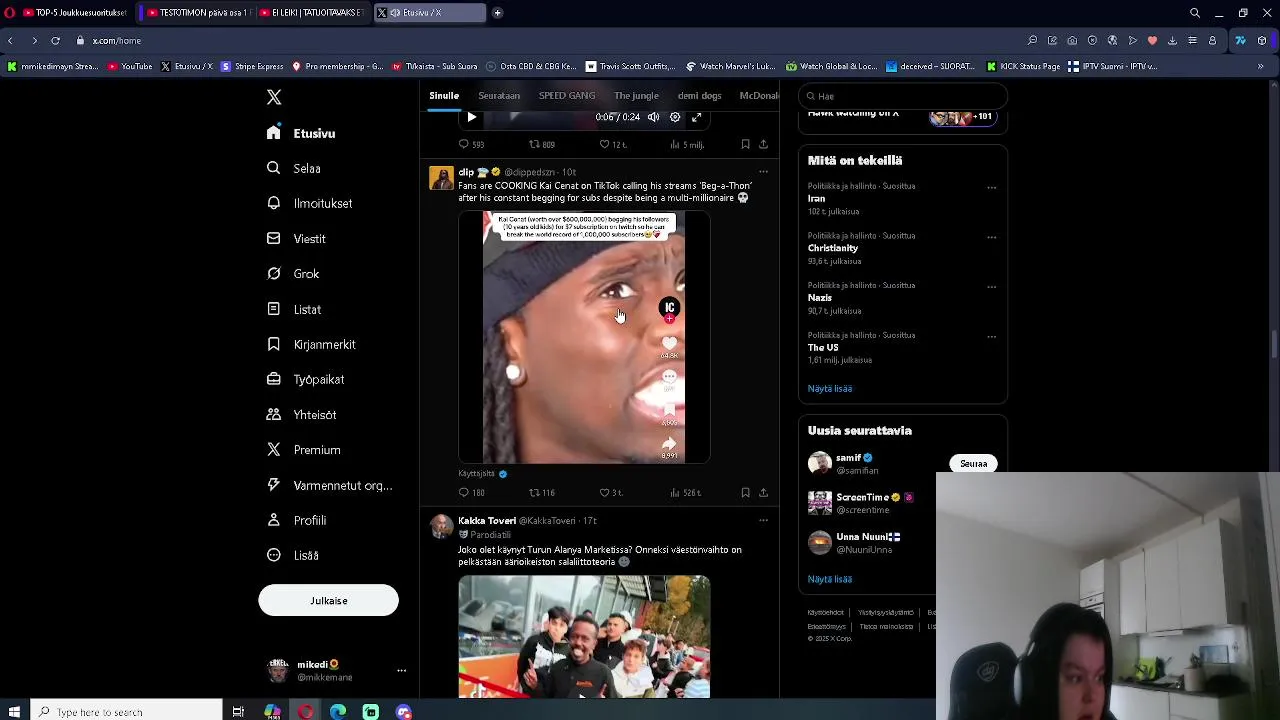Open Listat lists page
The image size is (1280, 720).
click(294, 309)
